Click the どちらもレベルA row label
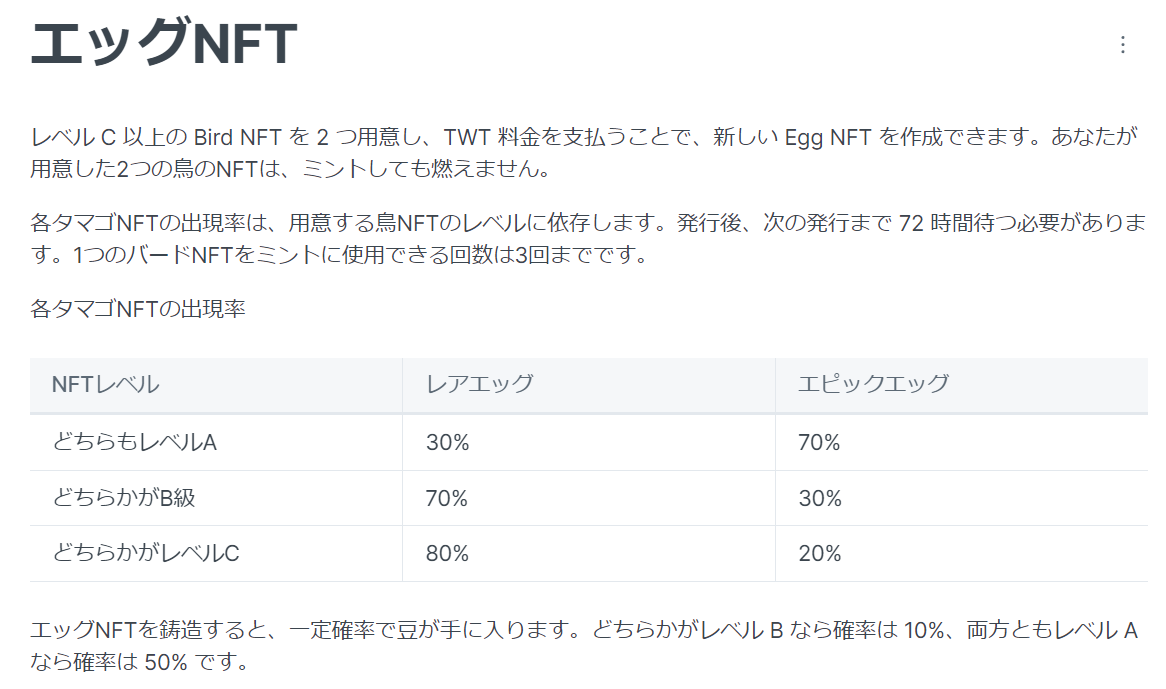The width and height of the screenshot is (1166, 689). (135, 442)
